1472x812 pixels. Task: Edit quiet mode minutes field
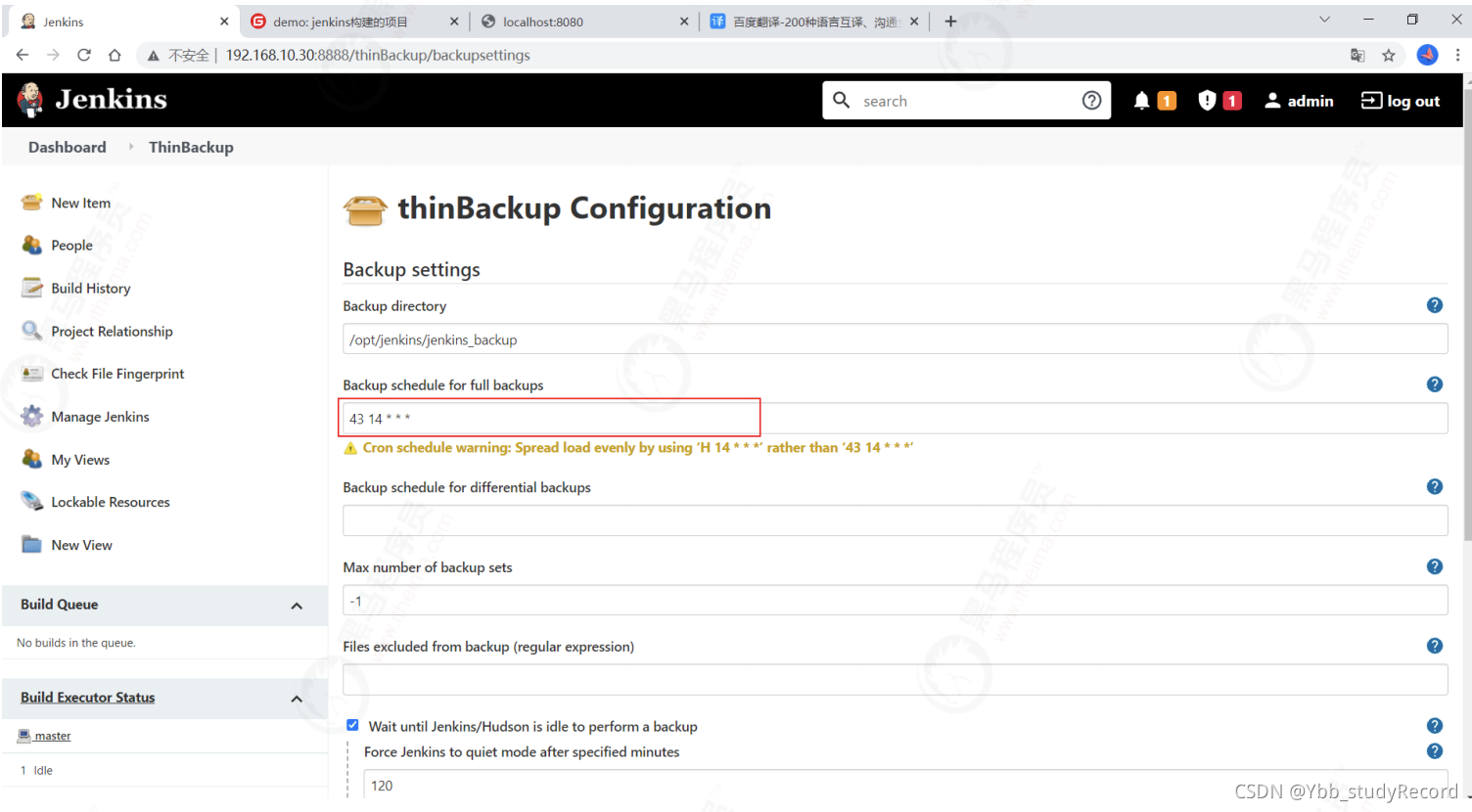pyautogui.click(x=905, y=785)
